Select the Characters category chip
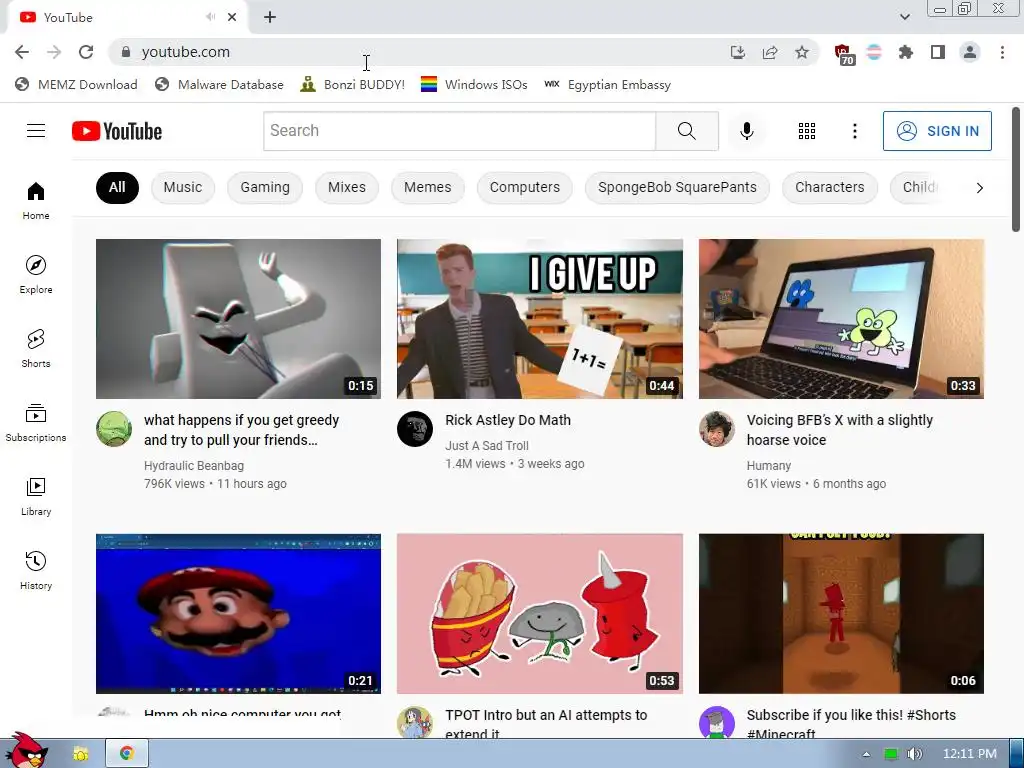Image resolution: width=1024 pixels, height=768 pixels. point(830,187)
